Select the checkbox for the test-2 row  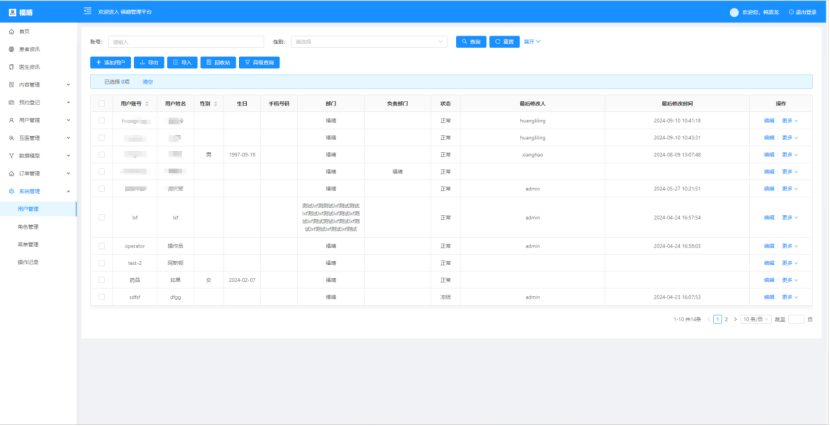101,263
